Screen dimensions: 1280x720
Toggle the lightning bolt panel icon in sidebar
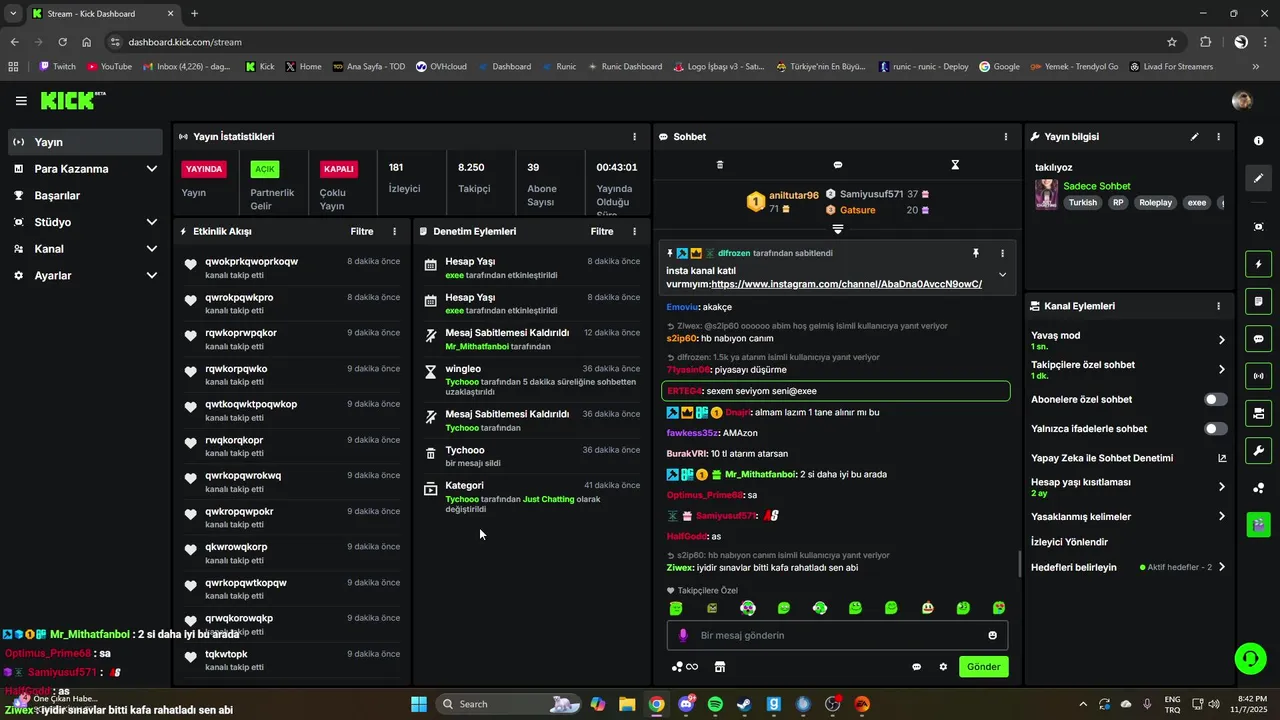click(x=1258, y=264)
